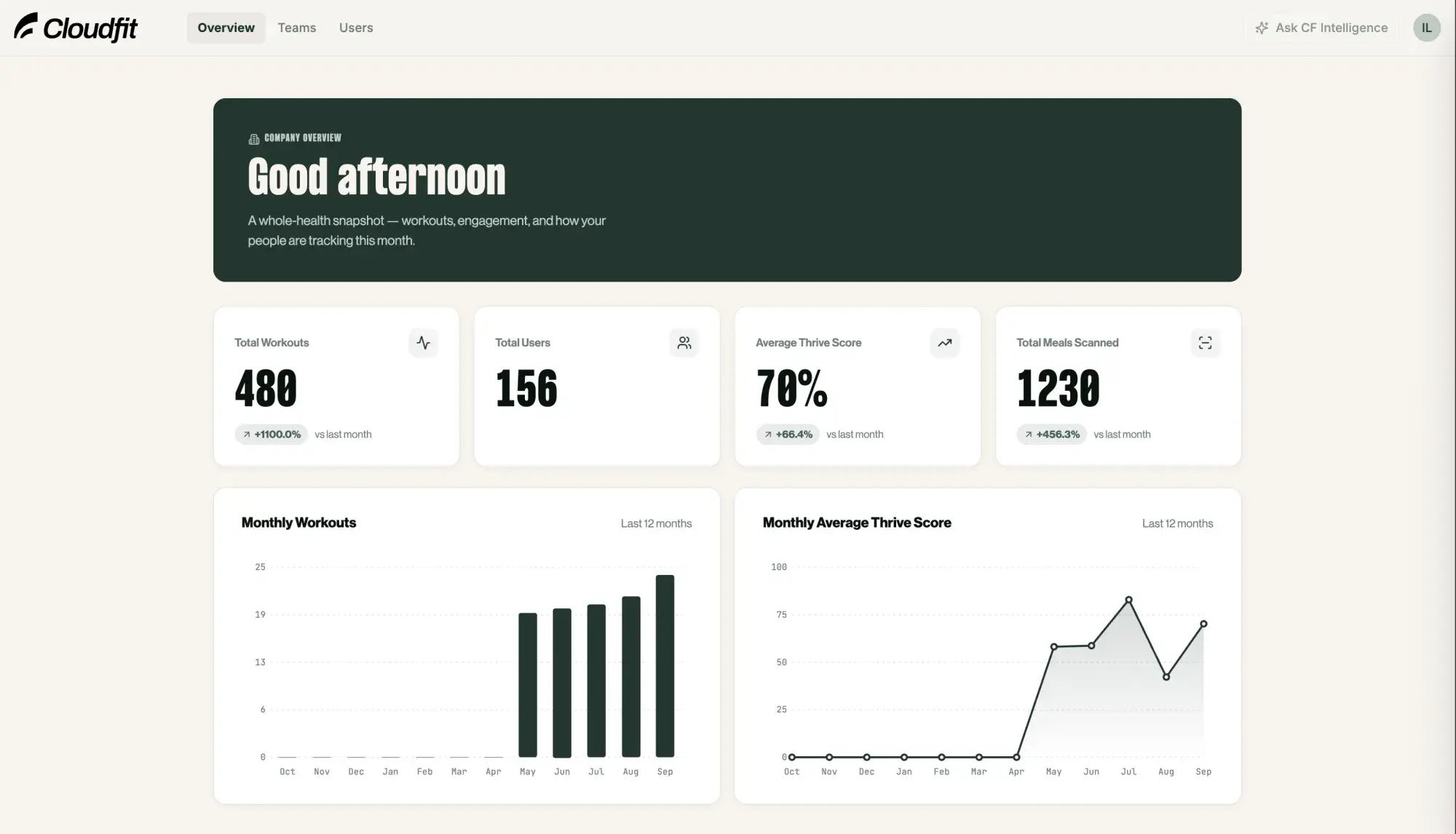The width and height of the screenshot is (1456, 834).
Task: Click the Jun bar in Monthly Workouts
Action: point(562,683)
